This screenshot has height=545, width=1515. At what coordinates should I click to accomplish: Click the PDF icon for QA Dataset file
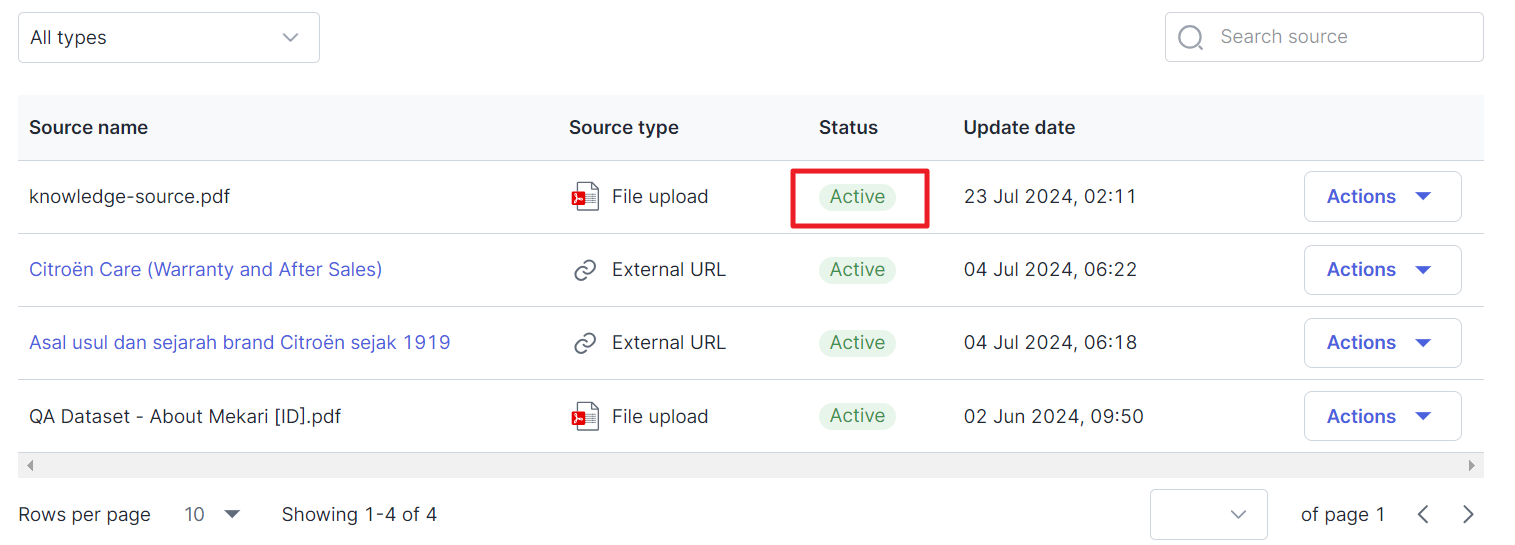pos(585,417)
